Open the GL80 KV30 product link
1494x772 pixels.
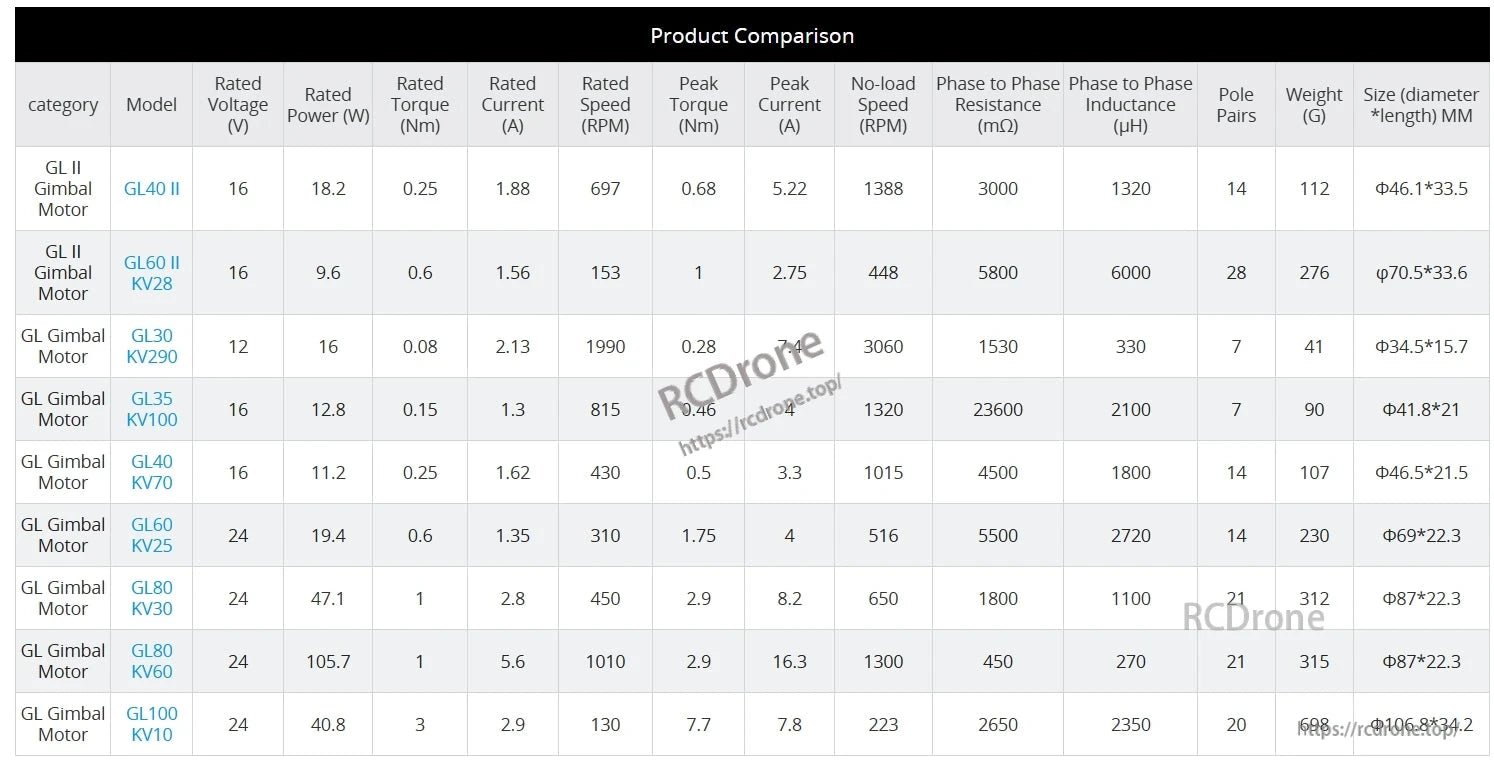(x=152, y=598)
